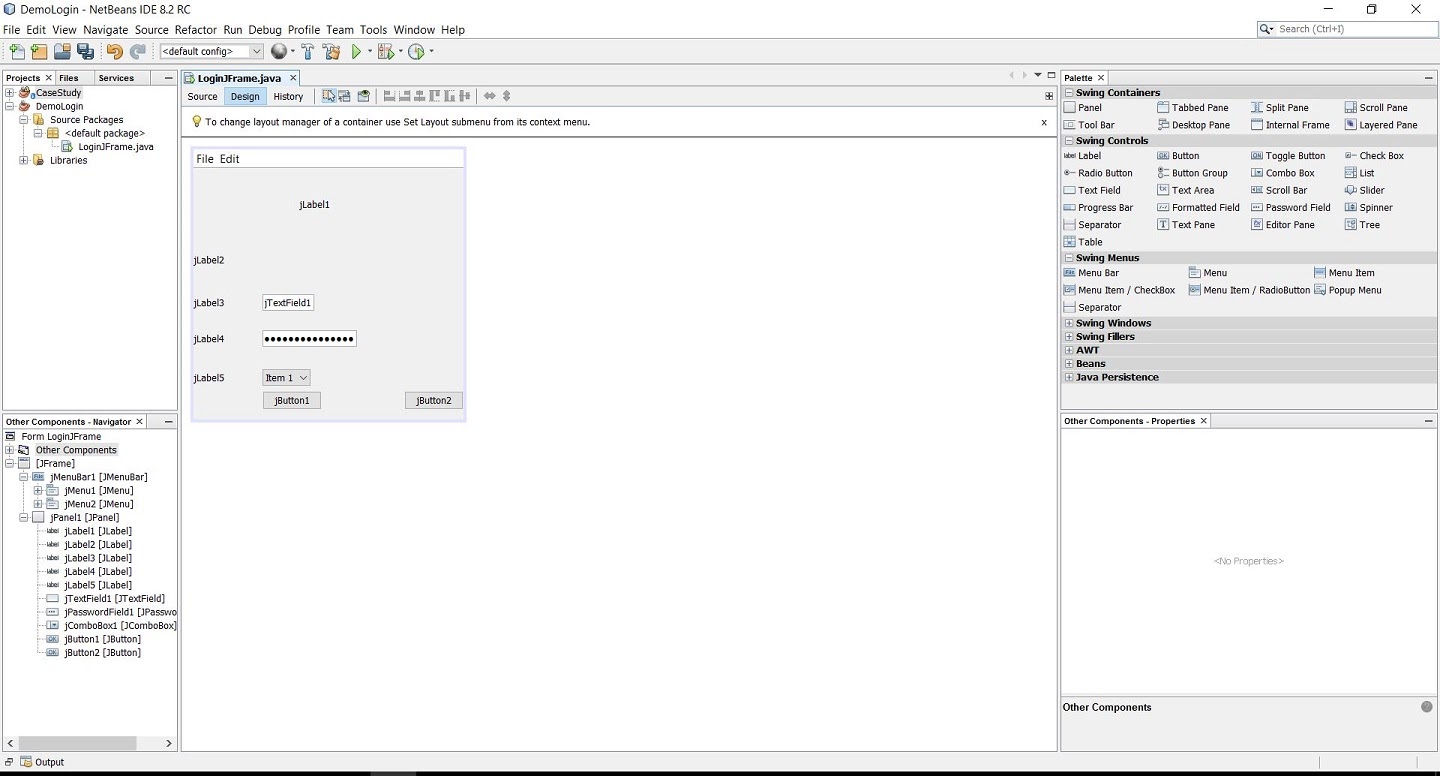Click the Save All toolbar icon
This screenshot has width=1440, height=776.
[x=86, y=52]
